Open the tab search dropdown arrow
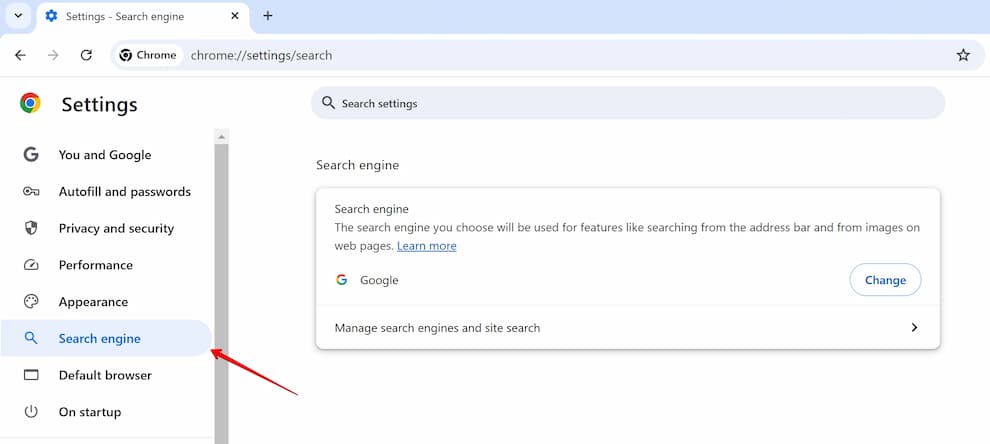Screen dimensions: 990x444 [18, 16]
